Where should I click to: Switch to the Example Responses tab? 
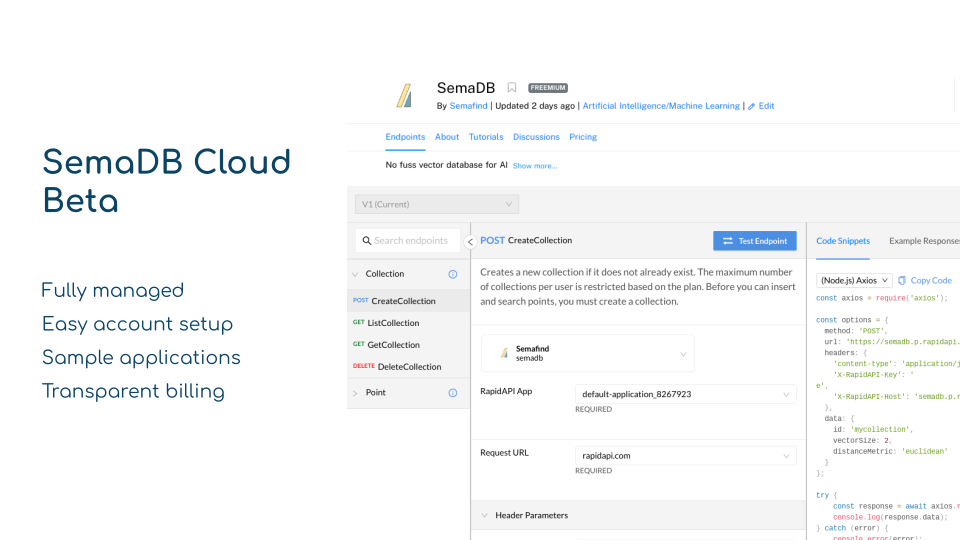click(924, 241)
